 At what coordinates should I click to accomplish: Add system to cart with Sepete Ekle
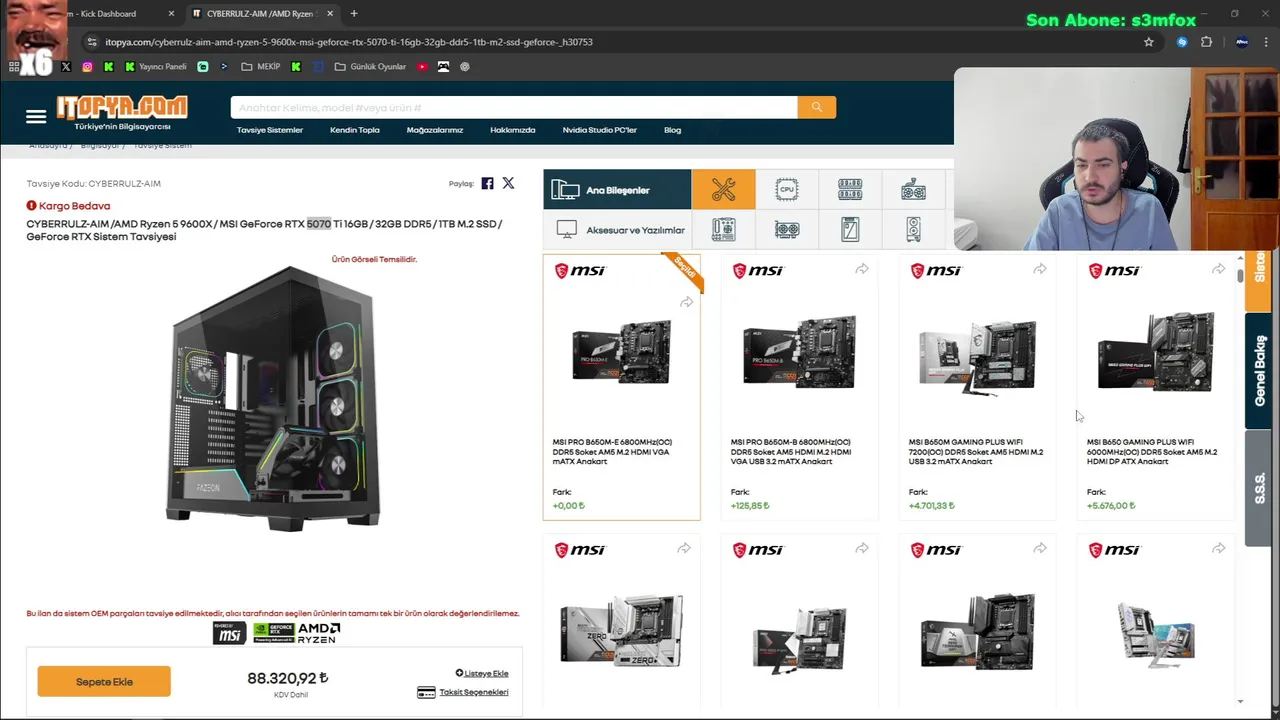coord(104,682)
